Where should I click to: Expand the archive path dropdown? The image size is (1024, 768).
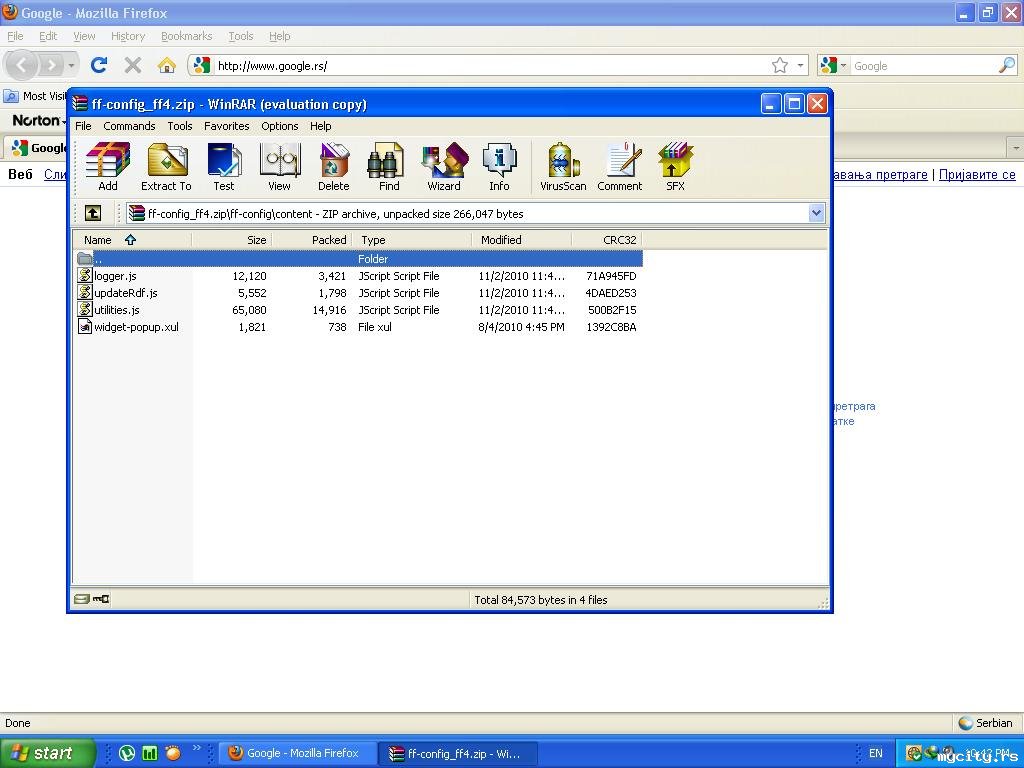[x=816, y=213]
